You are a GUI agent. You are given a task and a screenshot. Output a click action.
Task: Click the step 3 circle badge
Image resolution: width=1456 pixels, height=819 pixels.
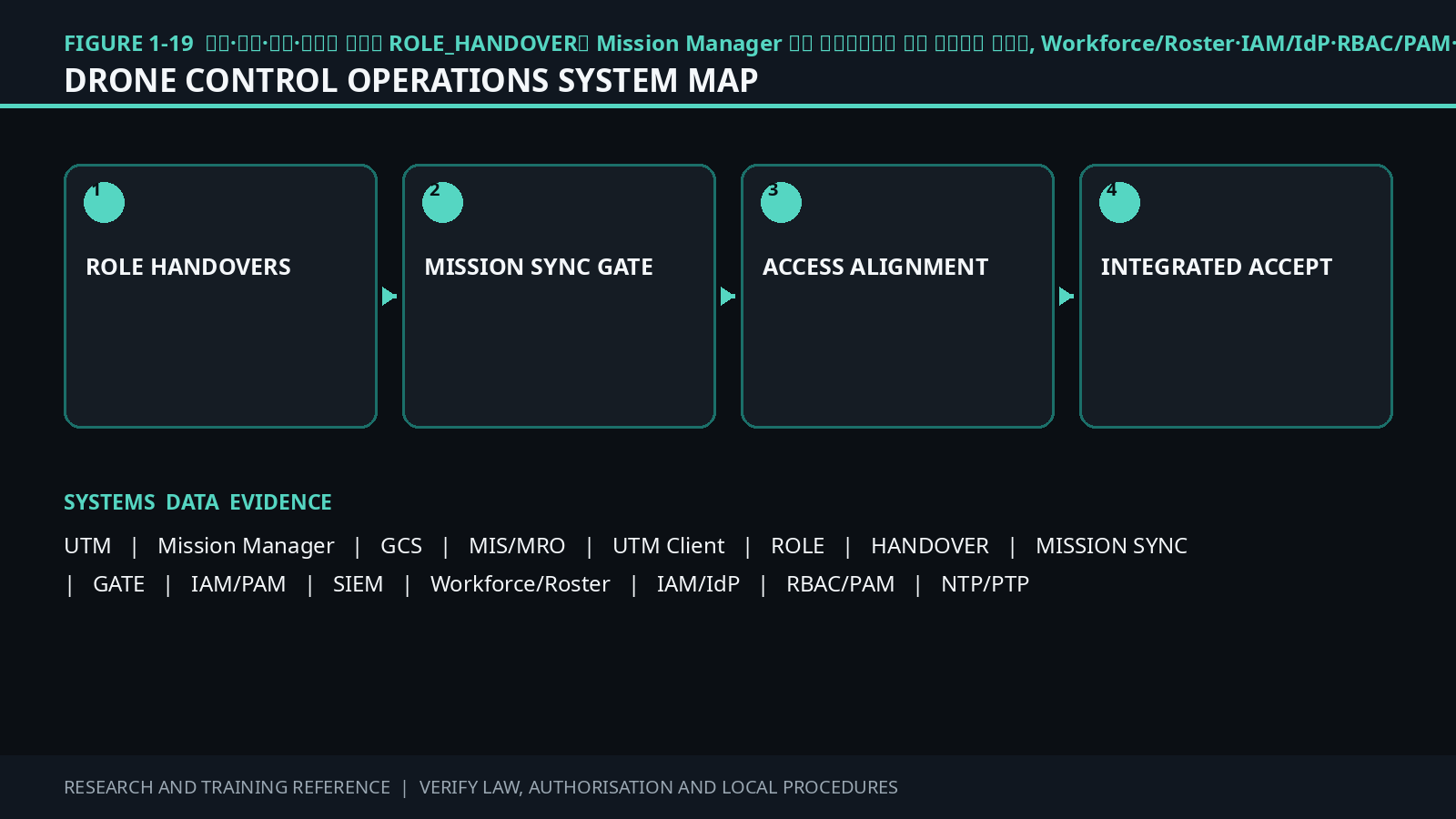[x=781, y=202]
